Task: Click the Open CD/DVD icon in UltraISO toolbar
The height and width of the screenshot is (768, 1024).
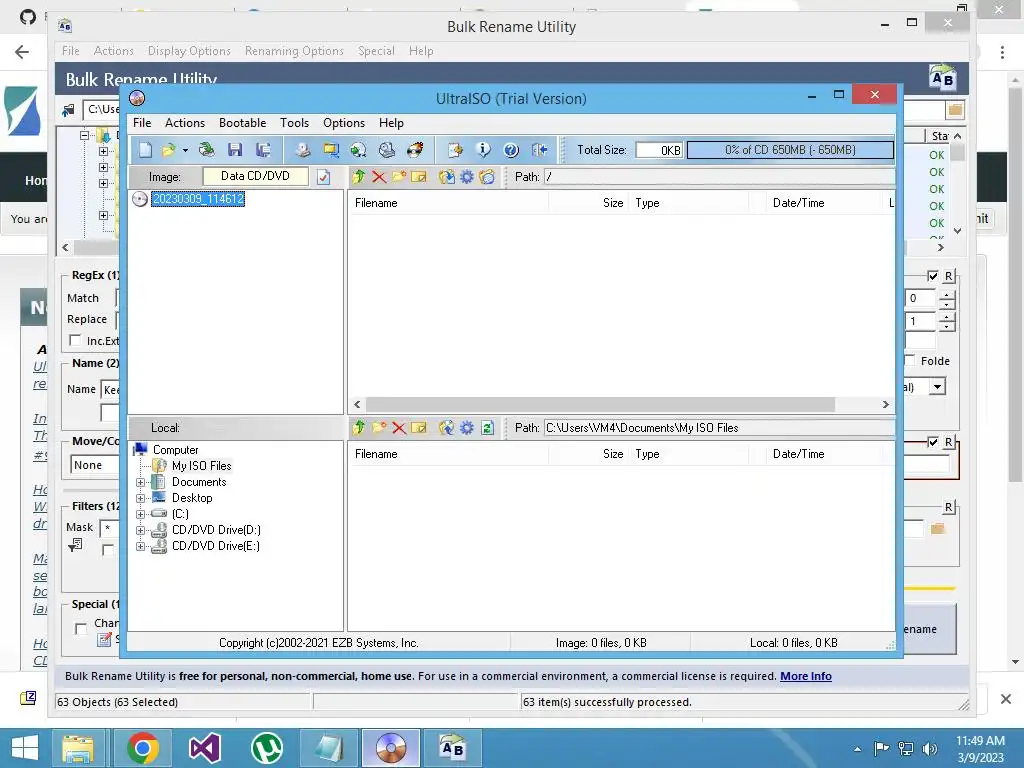Action: point(207,150)
